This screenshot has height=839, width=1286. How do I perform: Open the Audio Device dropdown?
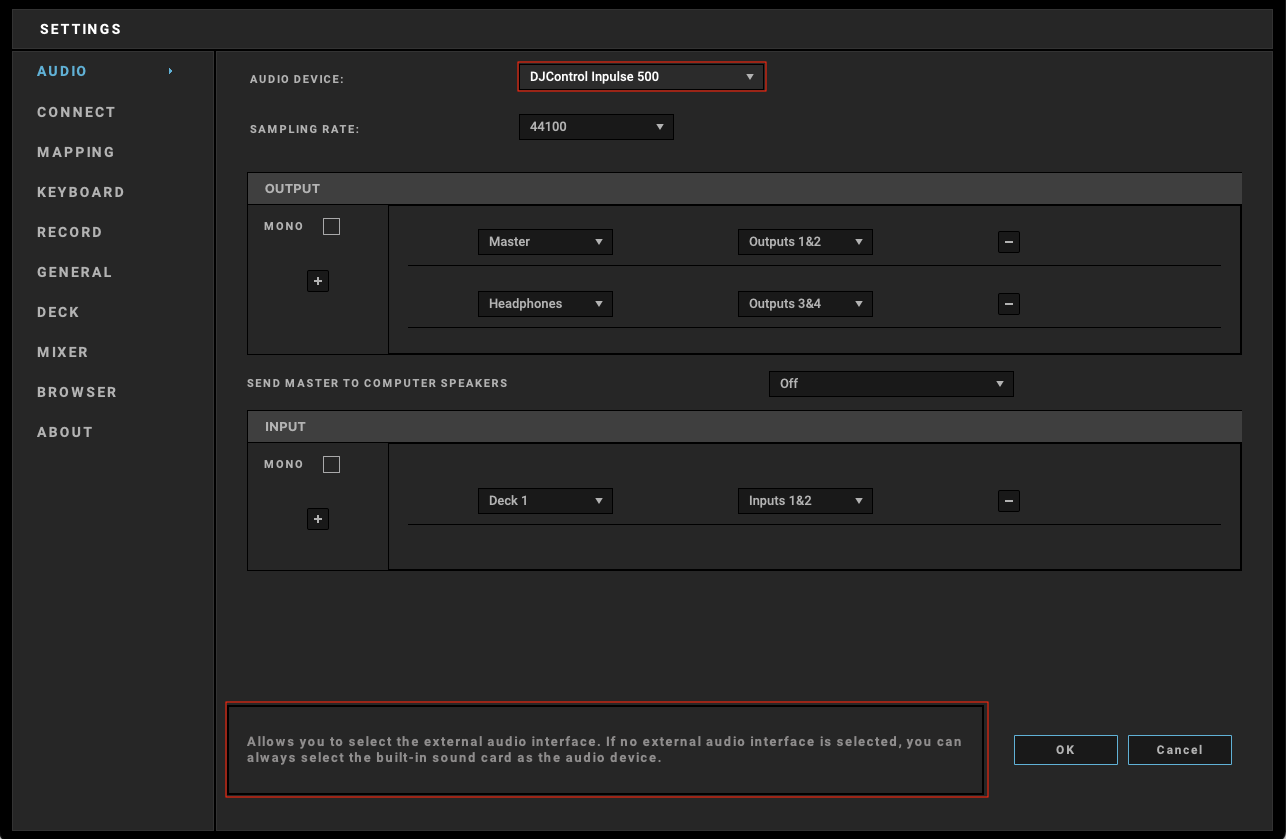coord(641,77)
